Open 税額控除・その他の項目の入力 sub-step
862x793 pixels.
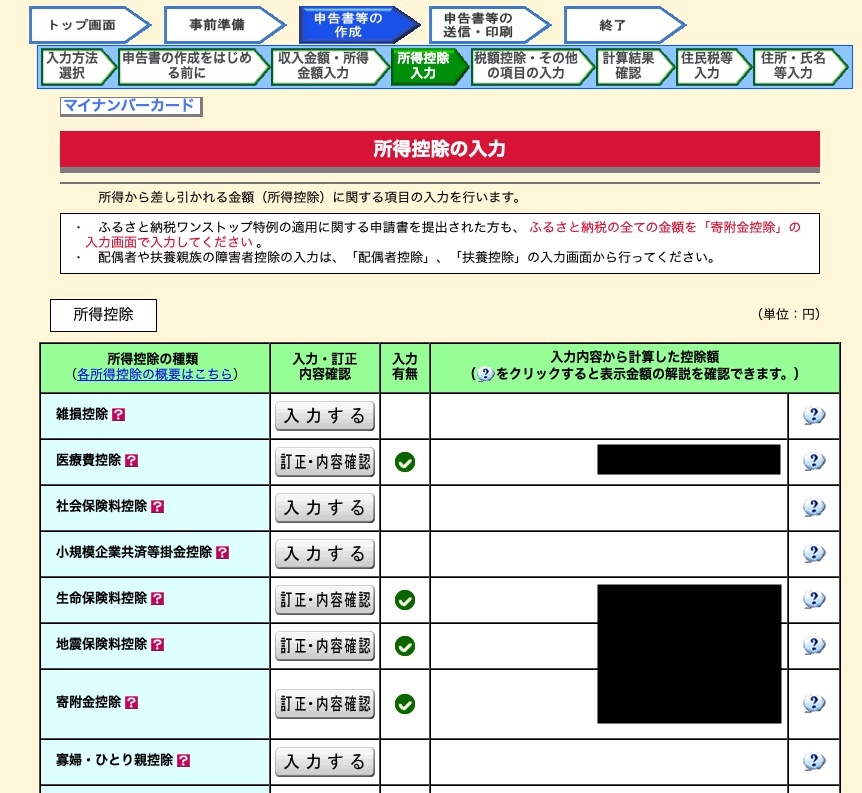click(x=532, y=66)
